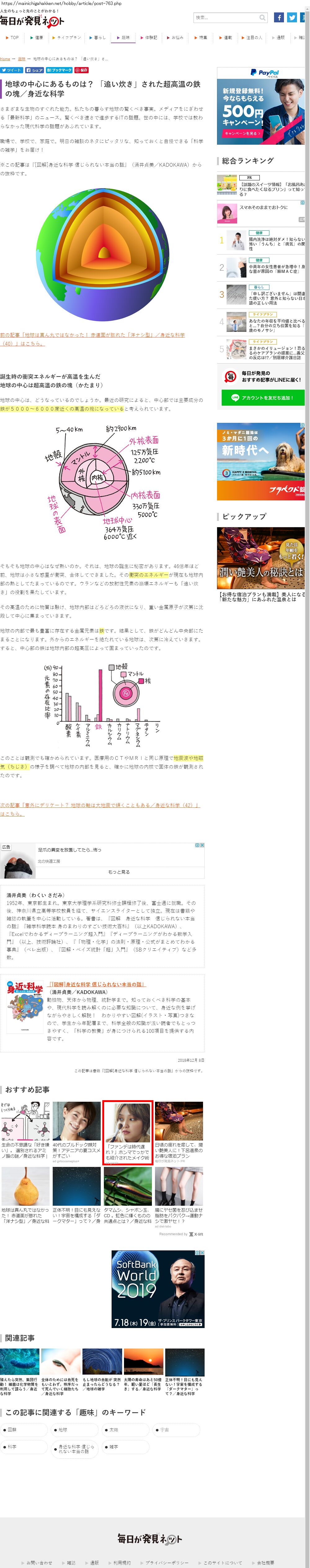Open the 身近な科学 book cover image
This screenshot has height=1568, width=310.
tap(25, 1006)
